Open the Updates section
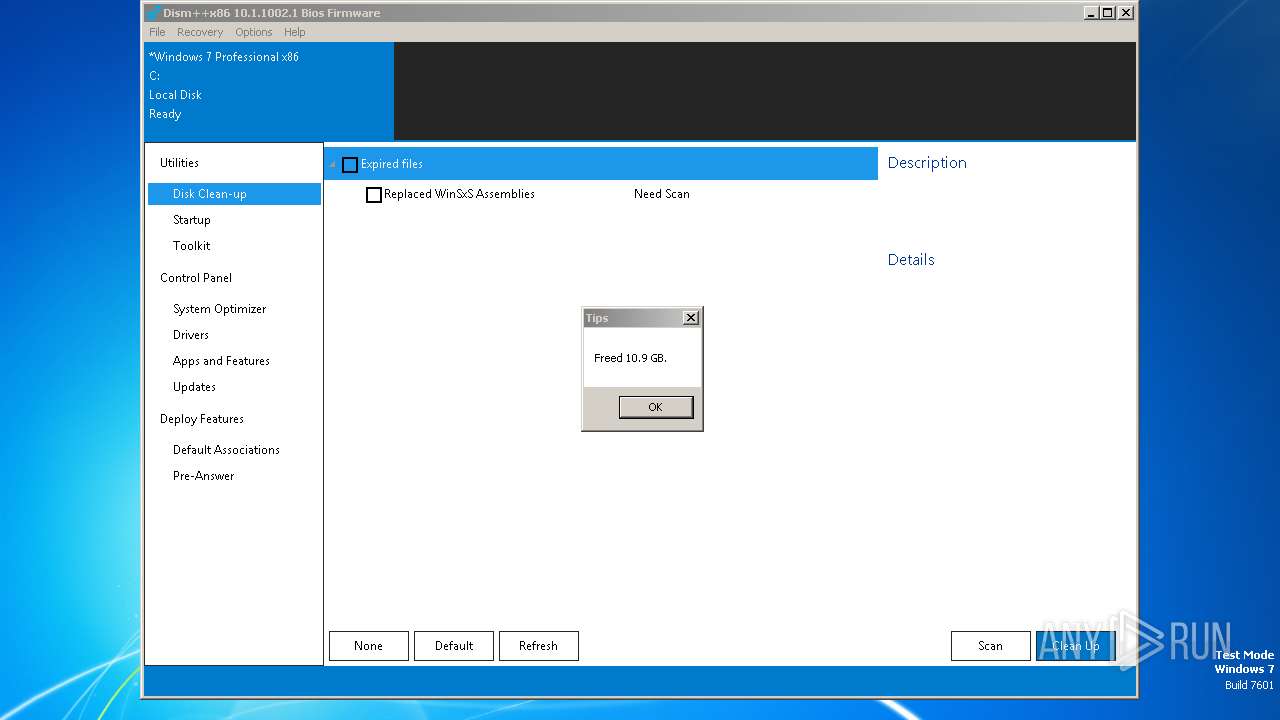This screenshot has width=1280, height=720. (194, 387)
